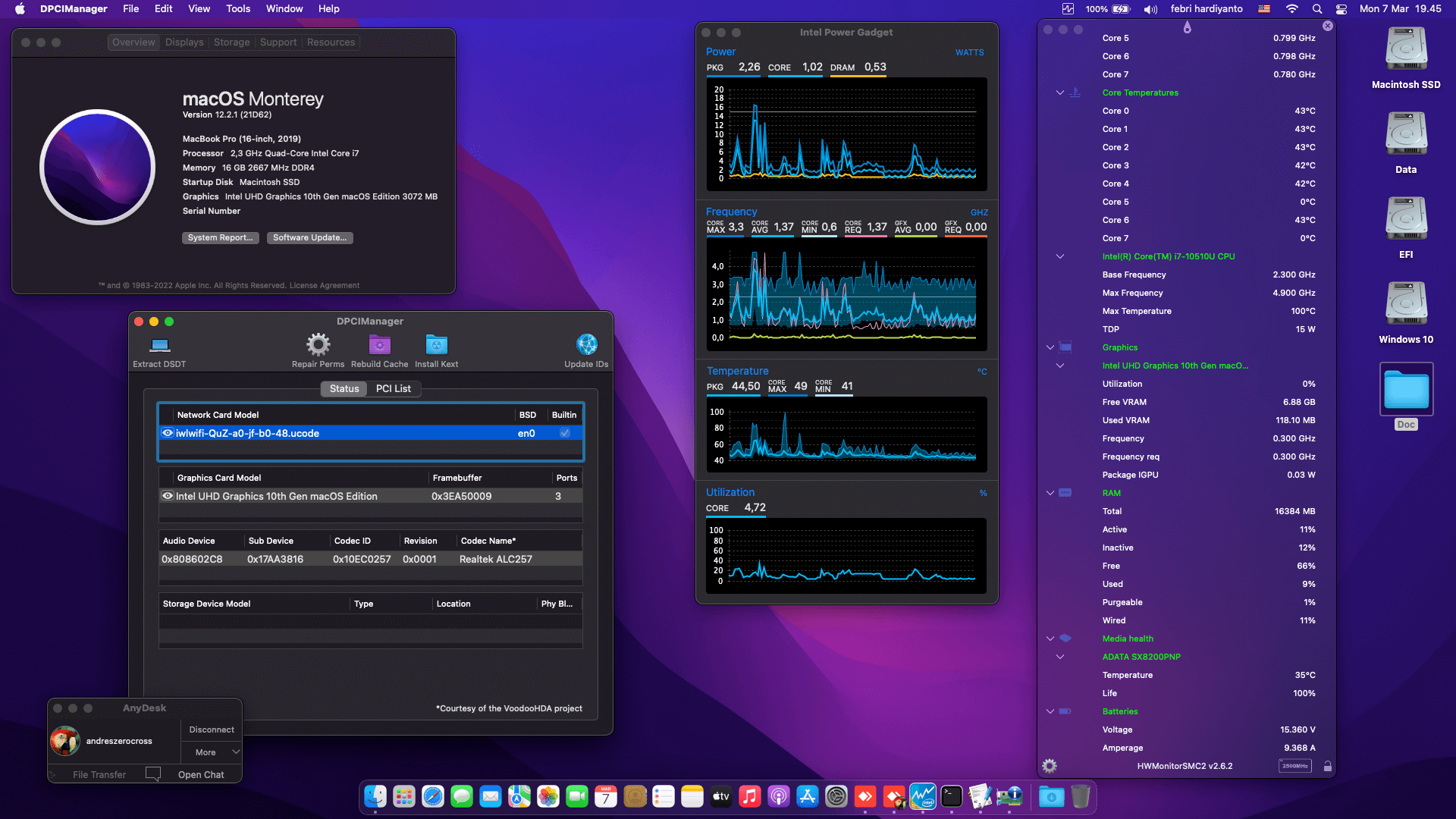Open AnyDesk icon in the Dock
This screenshot has height=819, width=1456.
click(865, 796)
